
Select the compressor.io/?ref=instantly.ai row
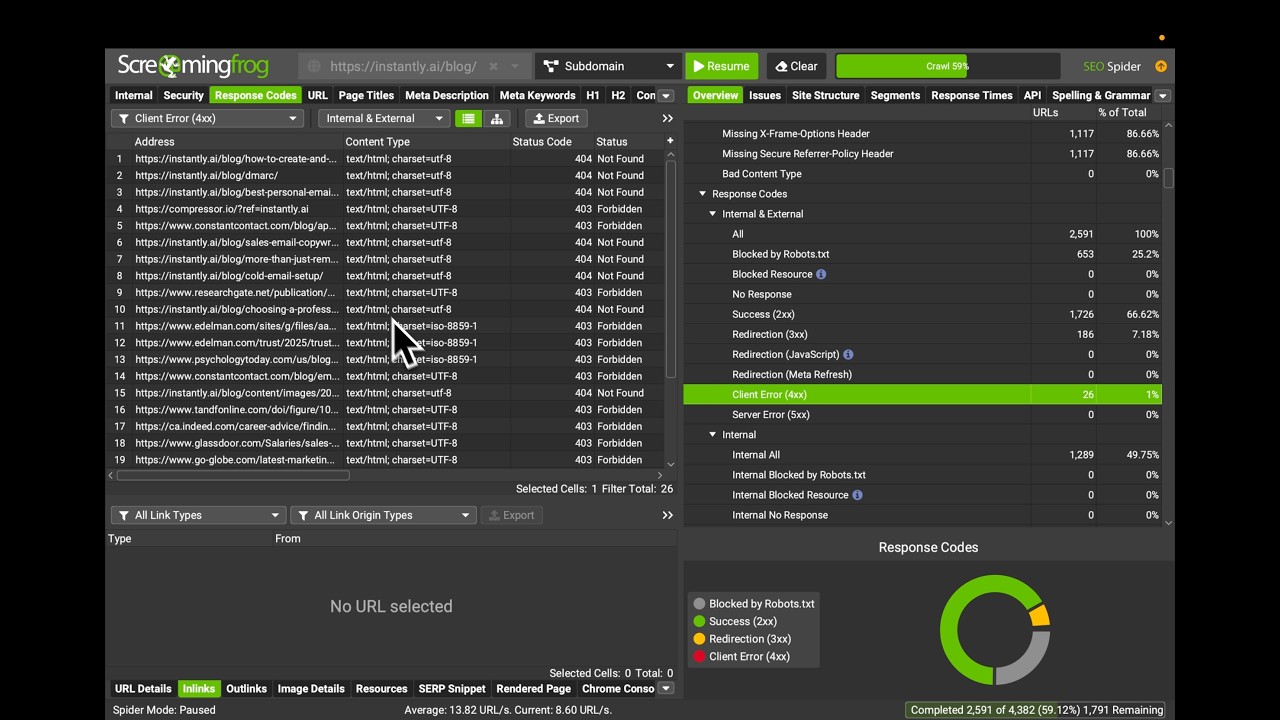pyautogui.click(x=386, y=209)
